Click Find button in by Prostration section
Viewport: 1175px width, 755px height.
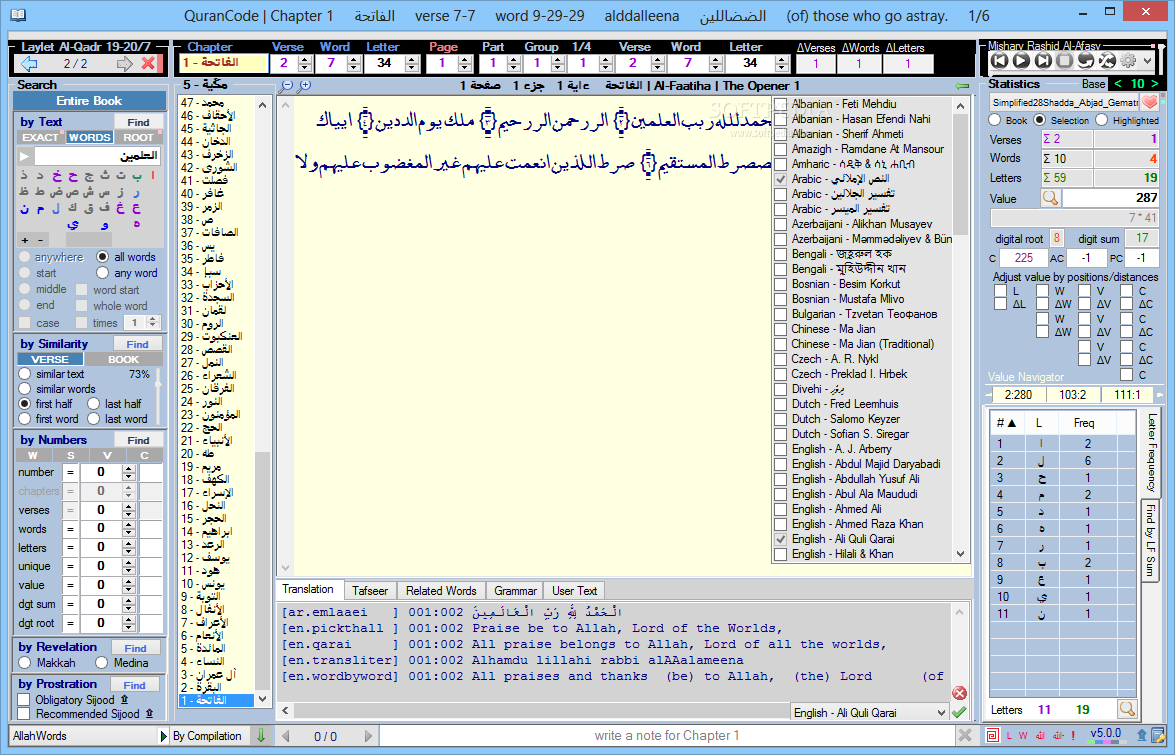point(135,685)
